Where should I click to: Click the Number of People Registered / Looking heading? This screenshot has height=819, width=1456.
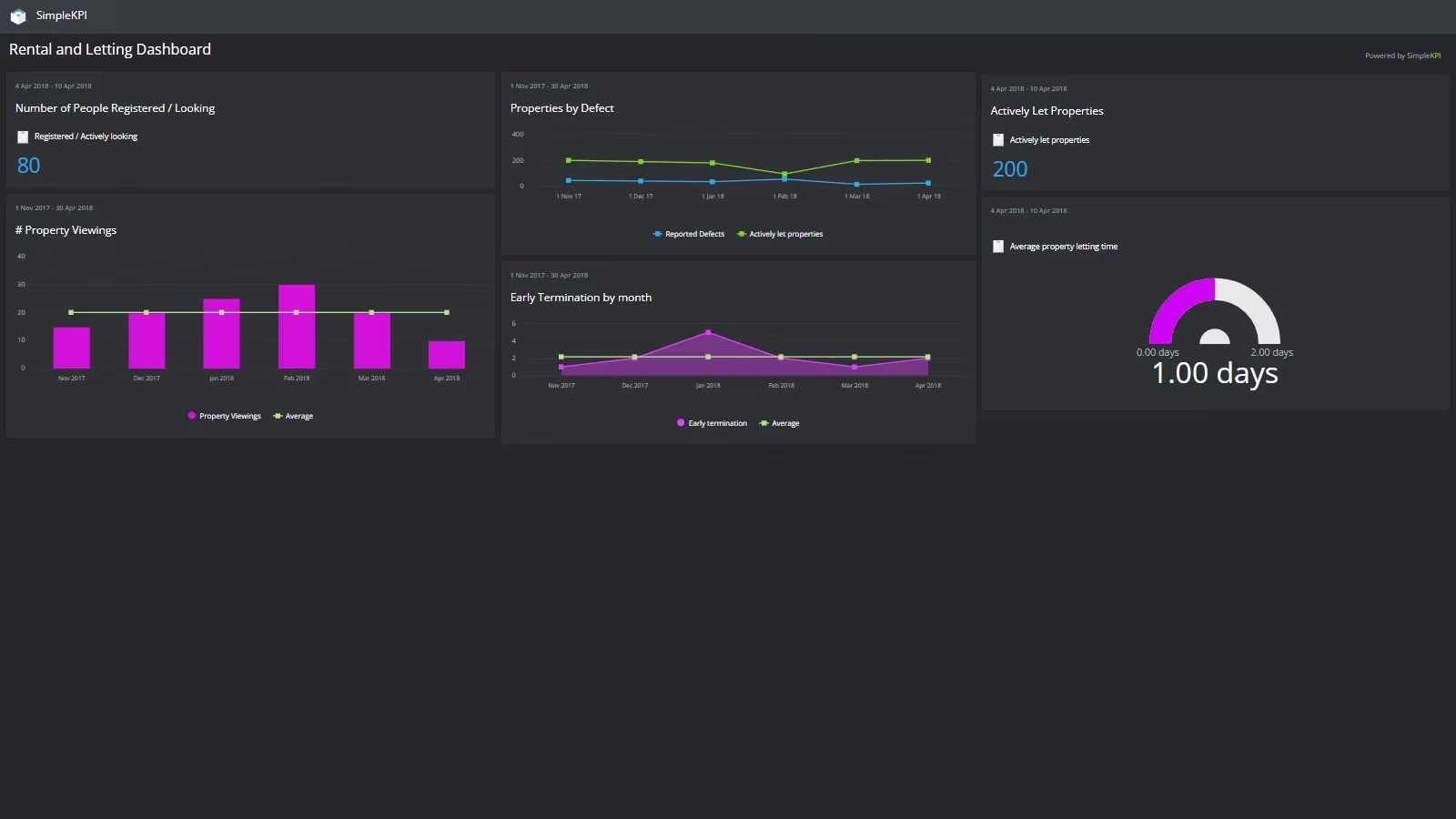click(116, 108)
